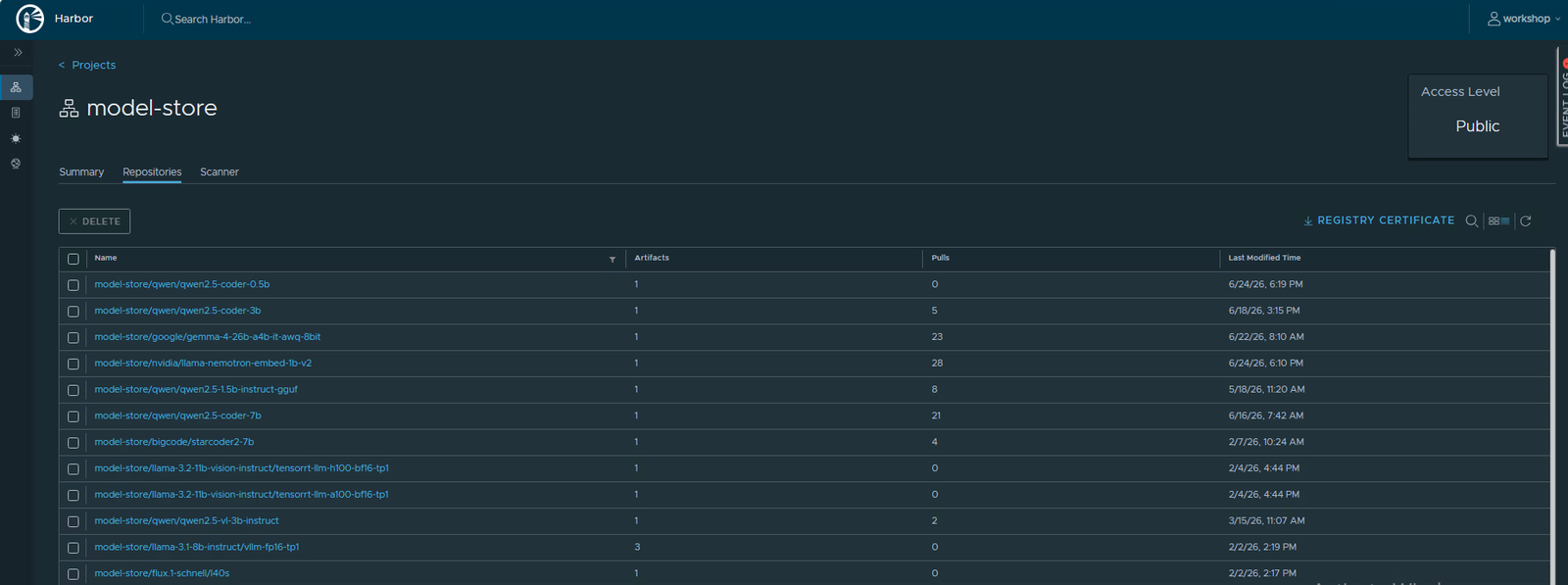The height and width of the screenshot is (585, 1568).
Task: Check the qwen2.5-coder-7b repository row
Action: point(73,416)
